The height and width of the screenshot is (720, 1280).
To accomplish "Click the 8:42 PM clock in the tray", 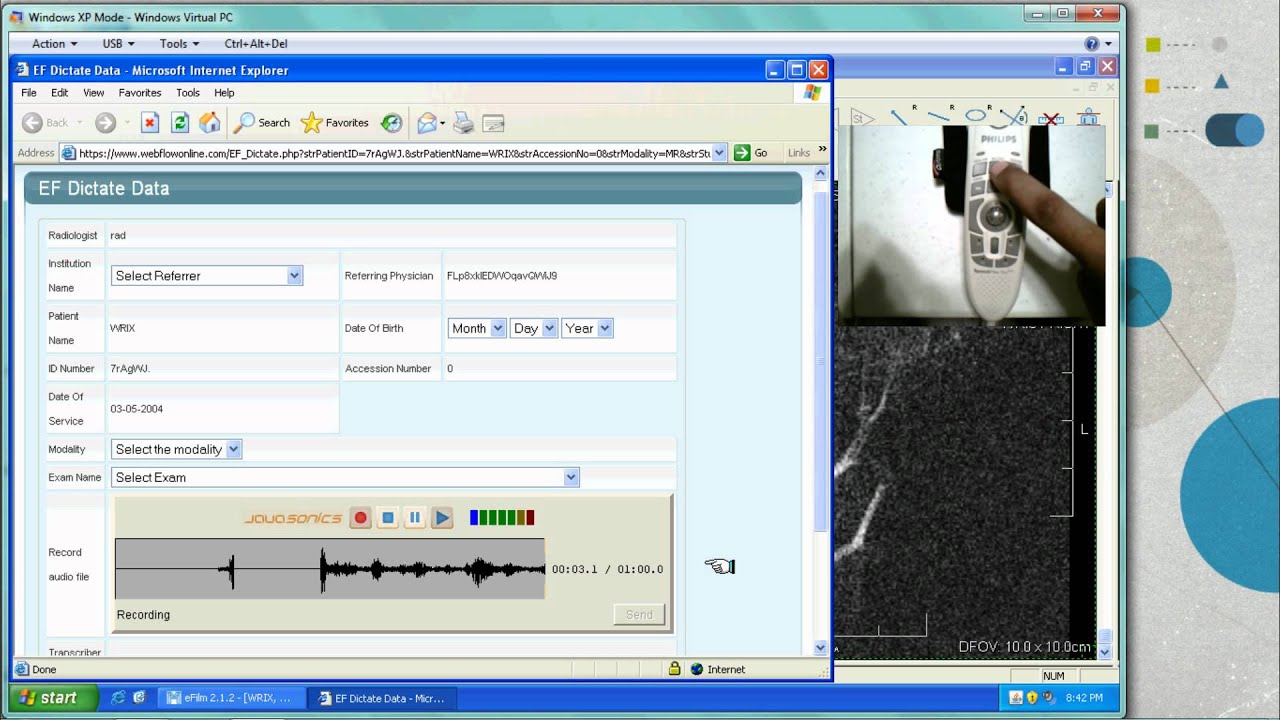I will click(x=1084, y=698).
